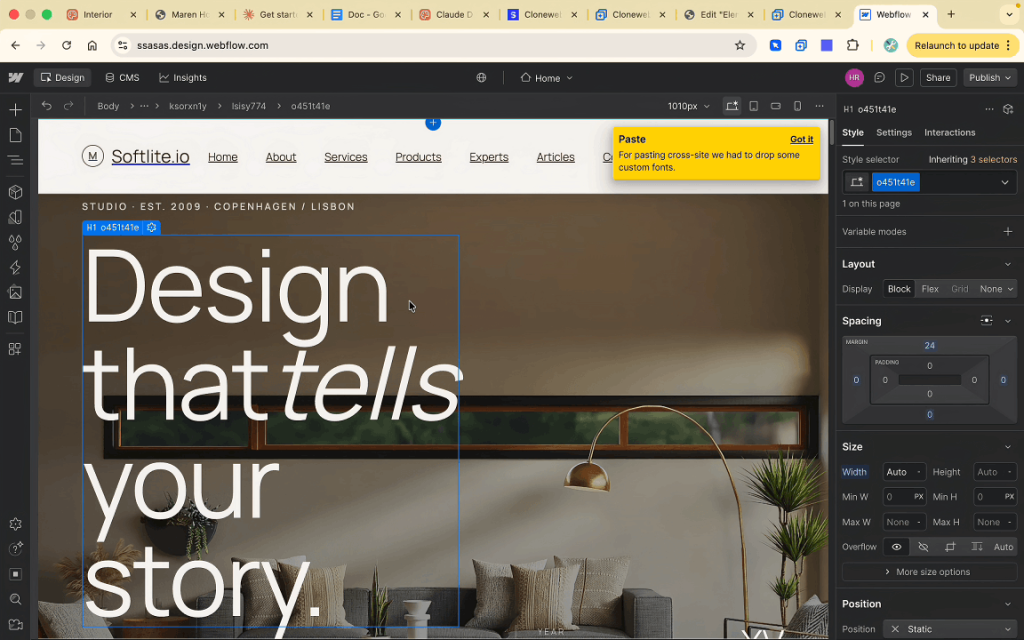Open the Interactions tab
Image resolution: width=1024 pixels, height=640 pixels.
click(x=950, y=133)
